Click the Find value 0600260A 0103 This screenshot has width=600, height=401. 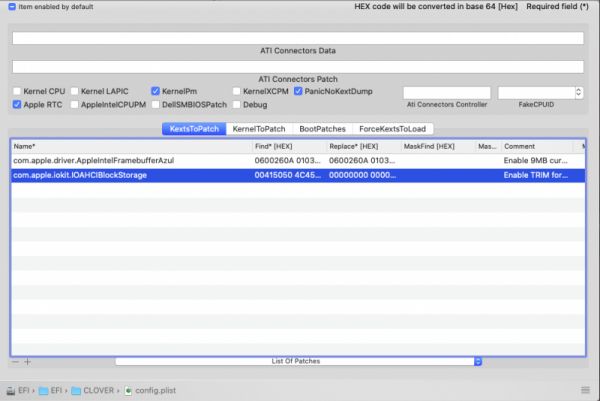click(288, 161)
